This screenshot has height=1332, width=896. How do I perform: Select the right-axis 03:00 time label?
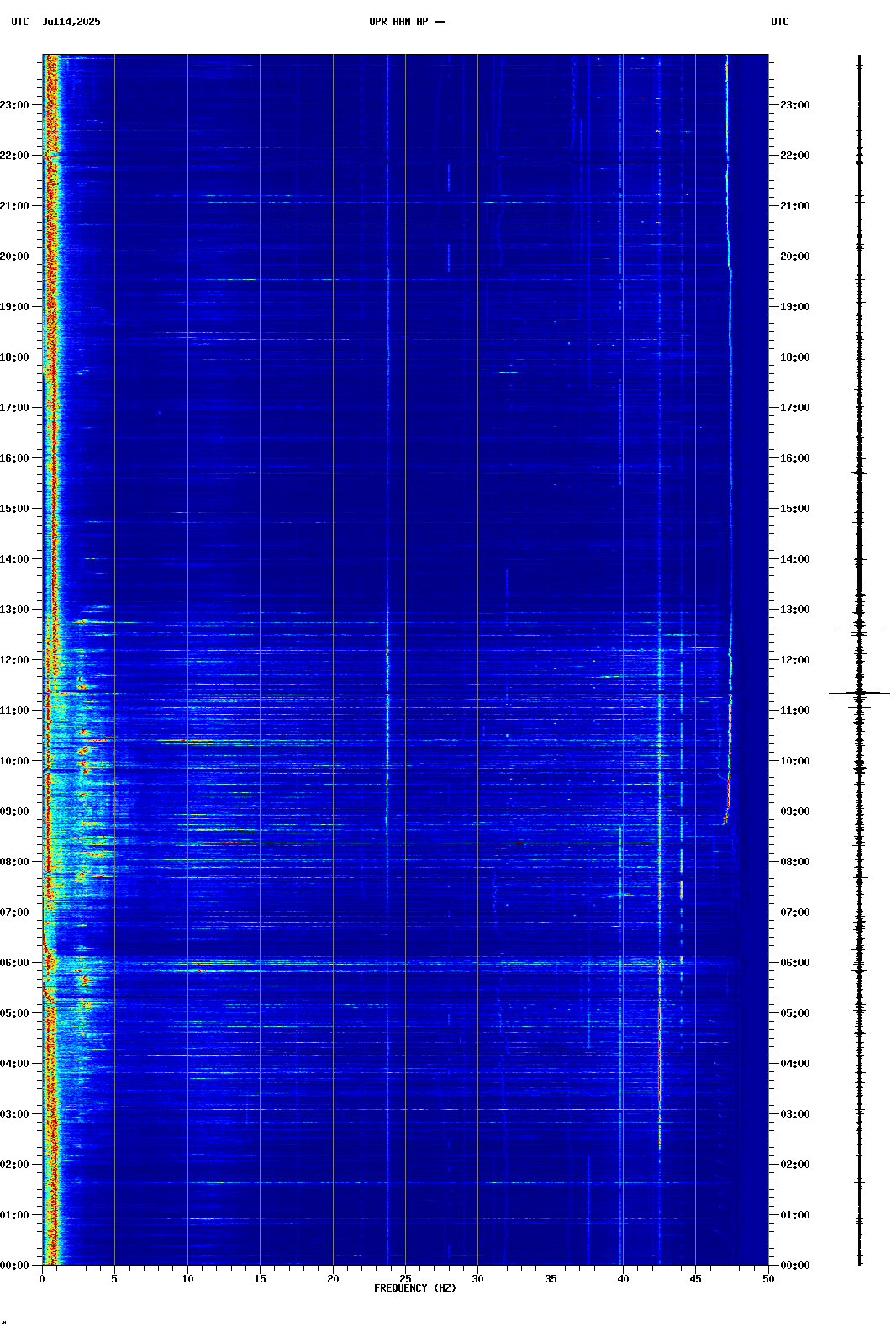tap(795, 1114)
